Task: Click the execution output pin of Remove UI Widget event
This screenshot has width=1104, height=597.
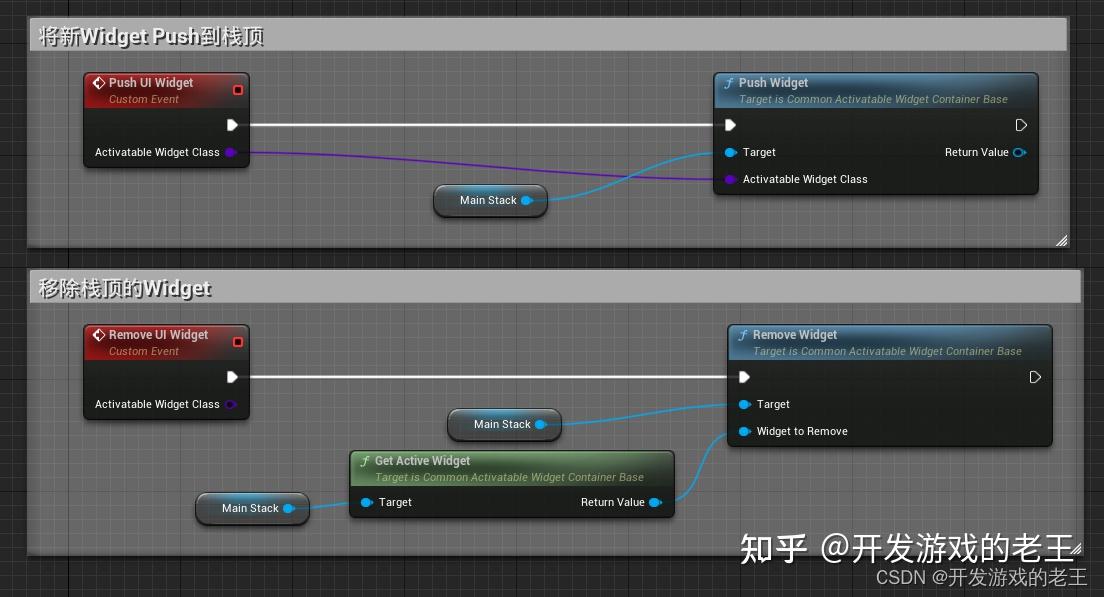Action: [x=232, y=377]
